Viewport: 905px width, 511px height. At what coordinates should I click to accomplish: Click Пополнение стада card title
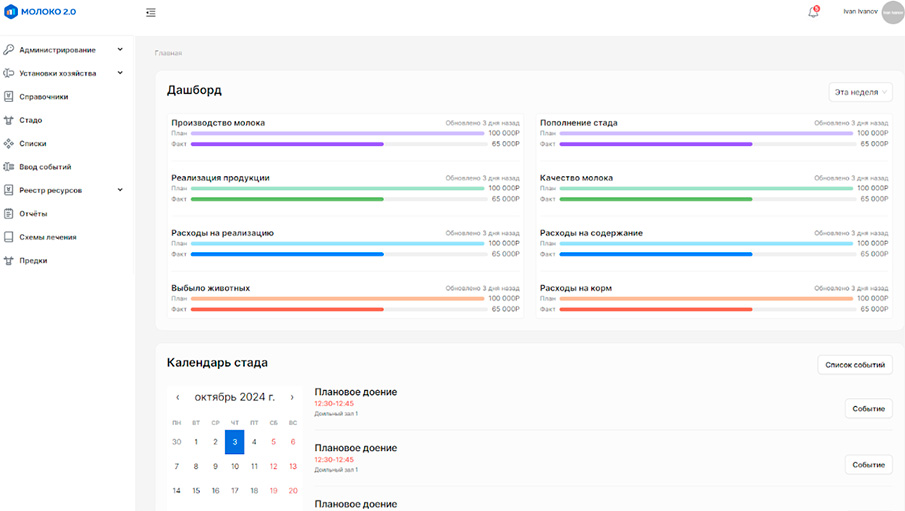pyautogui.click(x=578, y=122)
